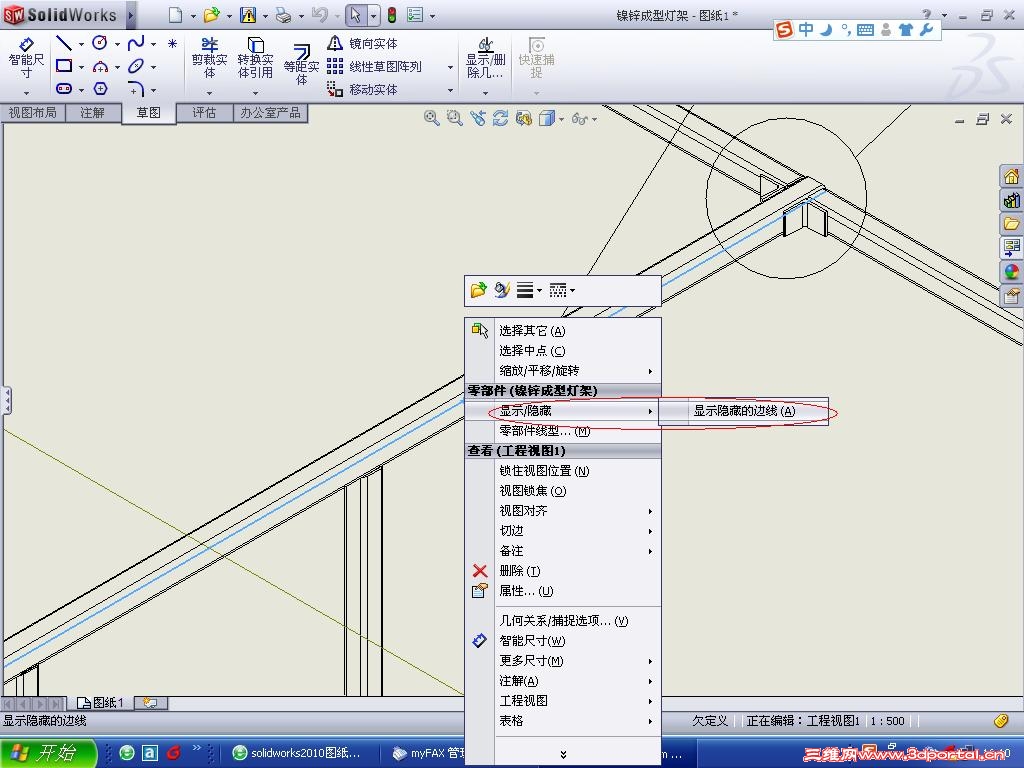Open 缩放/平移/旋转 submenu

point(563,371)
